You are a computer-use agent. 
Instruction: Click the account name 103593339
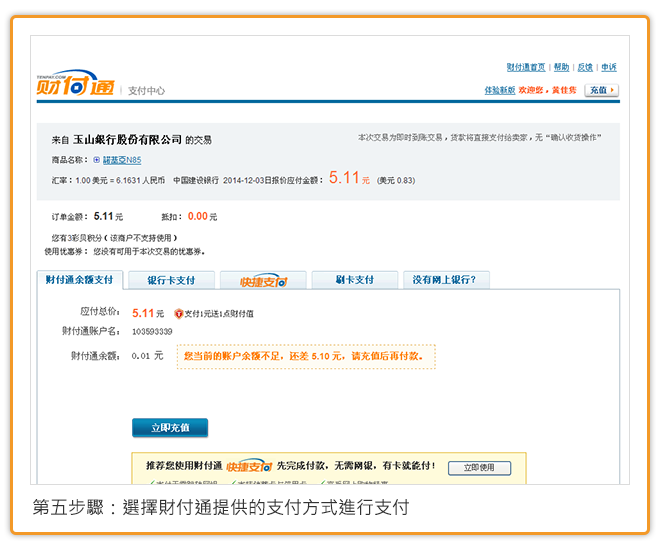pyautogui.click(x=152, y=332)
